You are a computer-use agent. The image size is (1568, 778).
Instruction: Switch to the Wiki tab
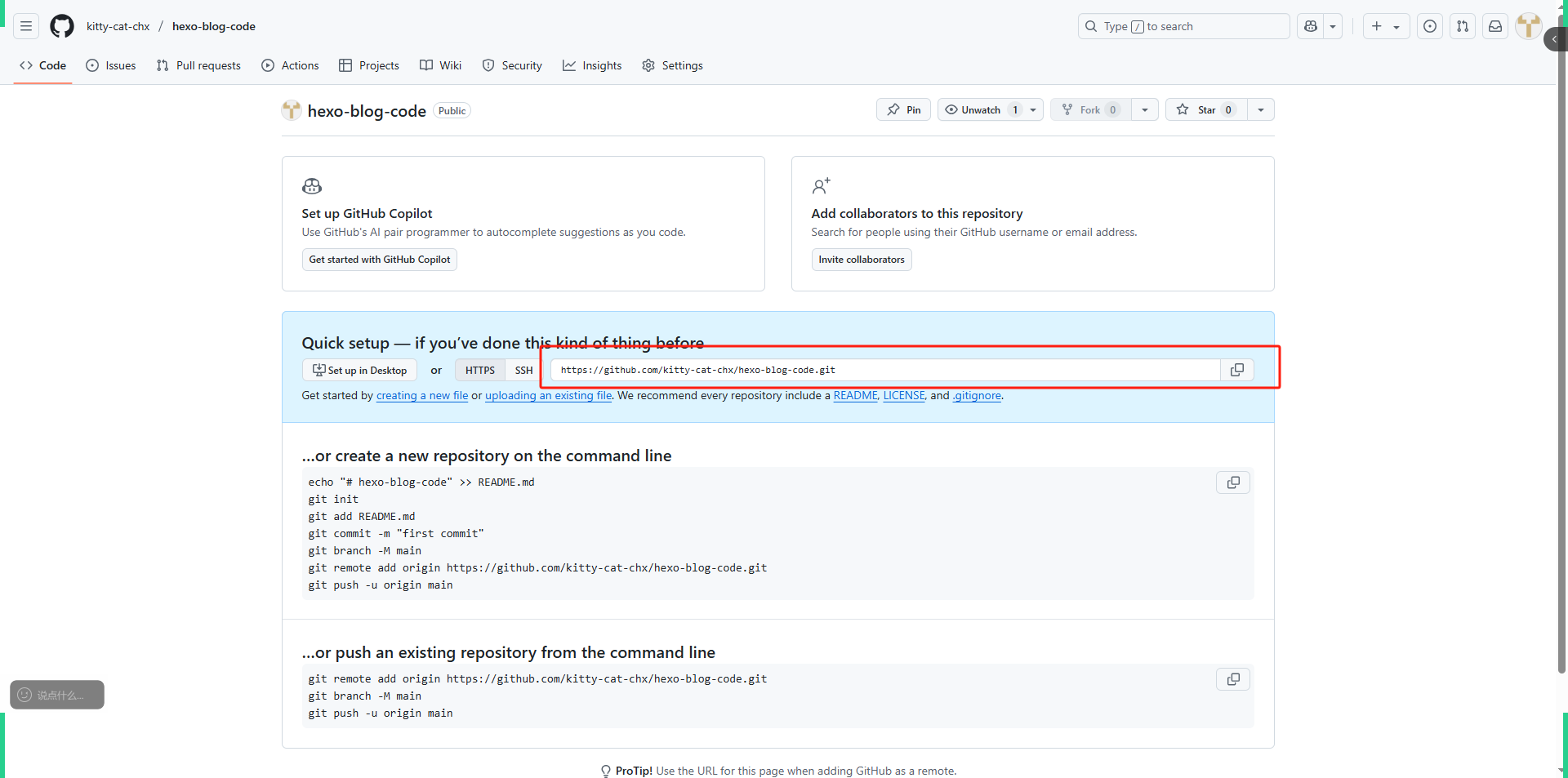coord(440,65)
